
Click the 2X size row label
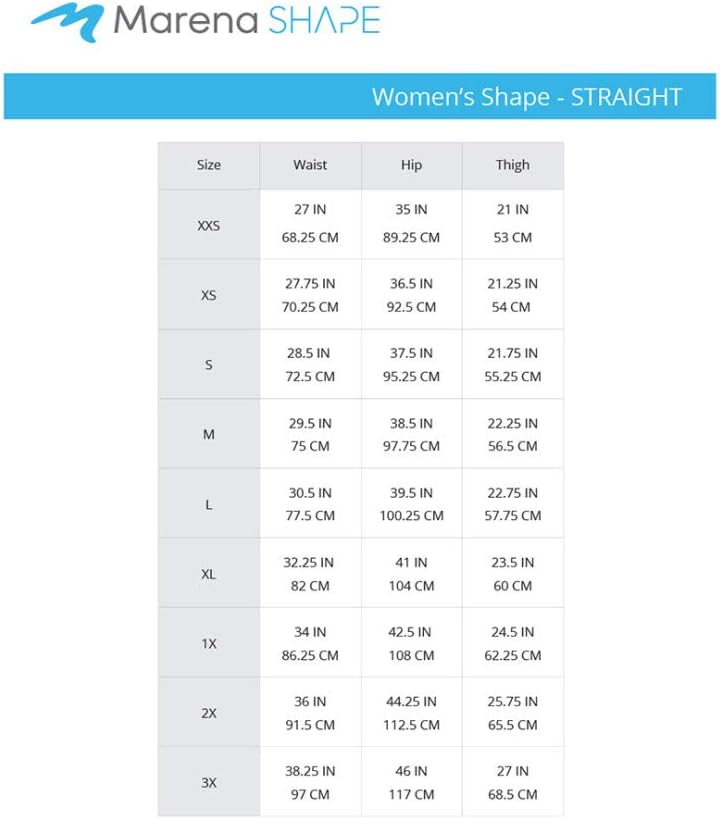209,714
